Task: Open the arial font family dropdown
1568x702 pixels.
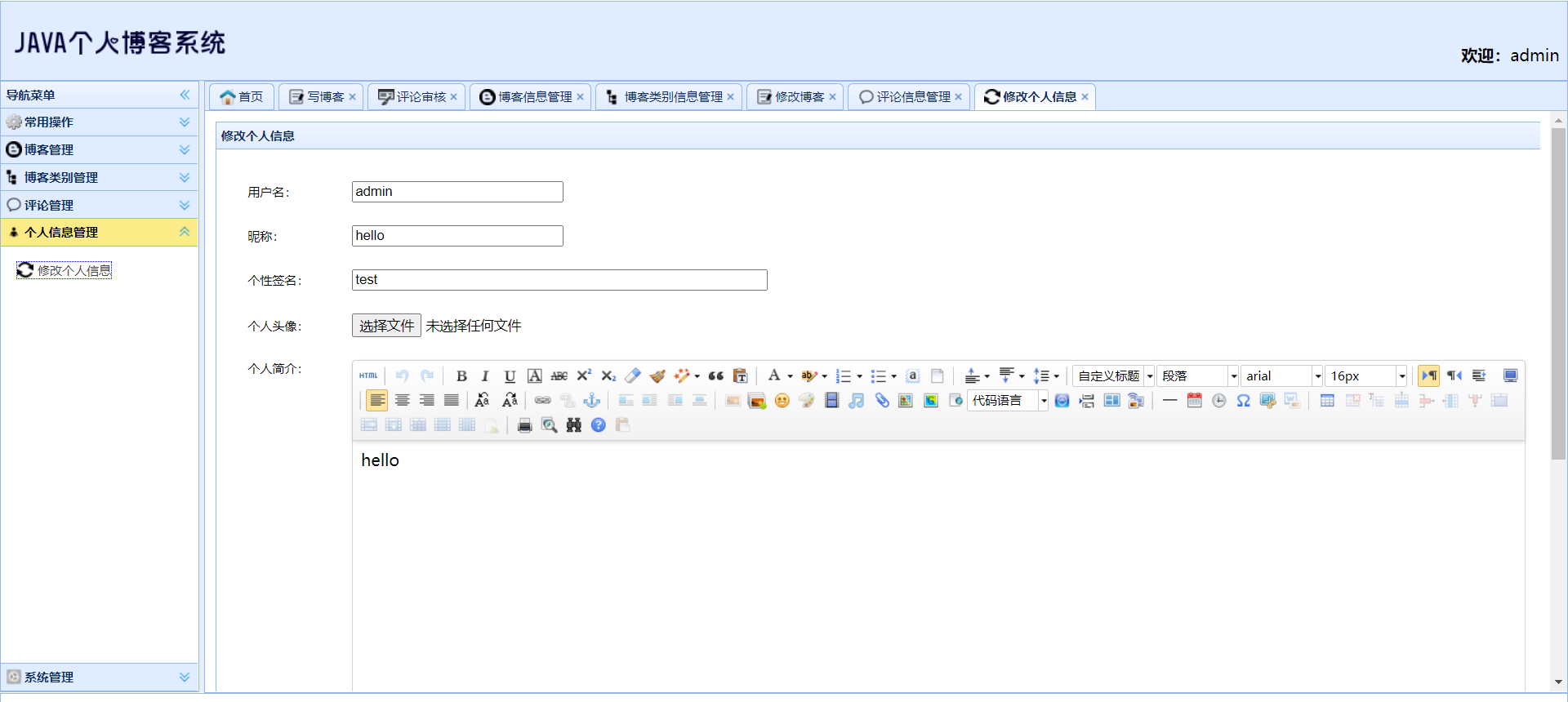Action: point(1282,375)
